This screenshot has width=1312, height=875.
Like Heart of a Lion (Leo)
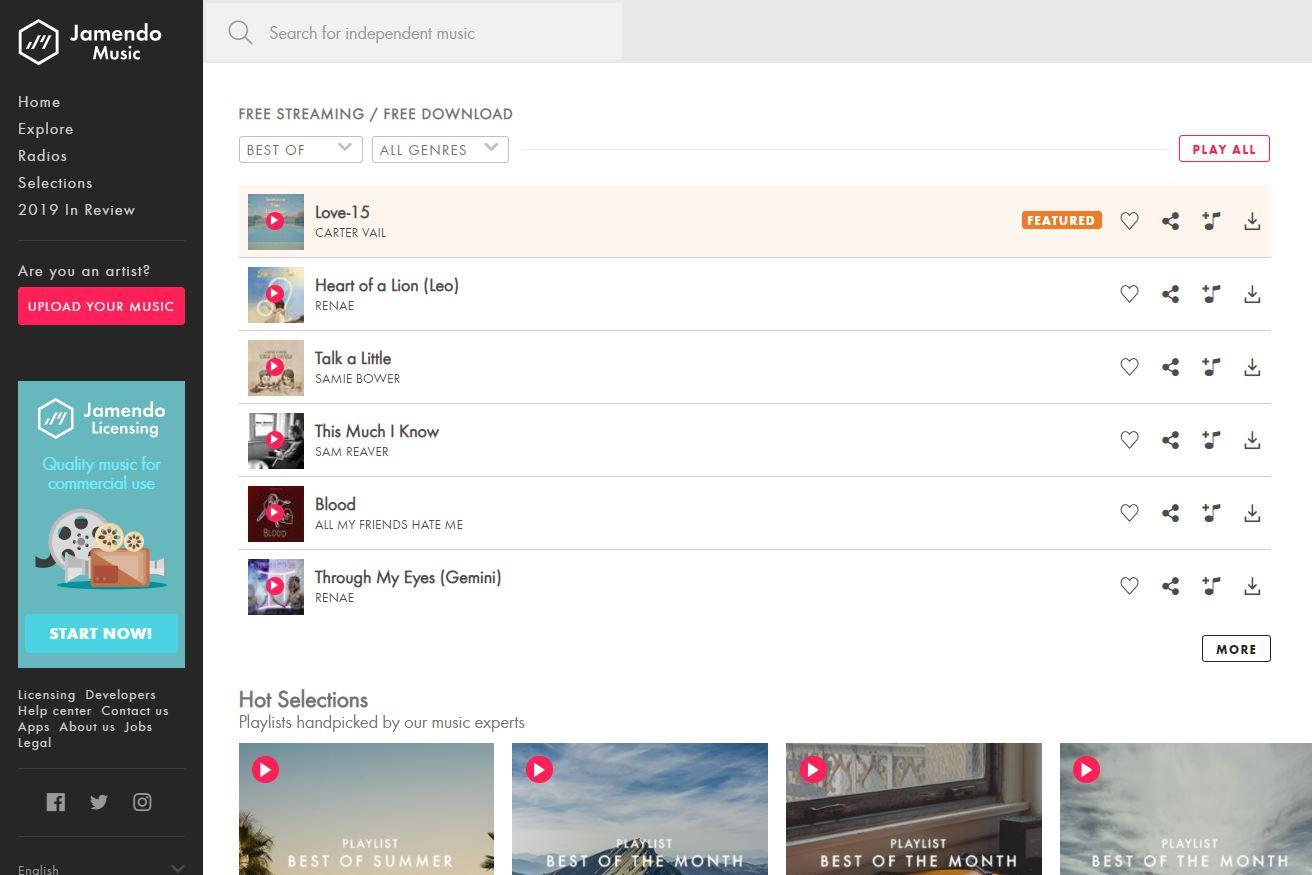coord(1129,294)
